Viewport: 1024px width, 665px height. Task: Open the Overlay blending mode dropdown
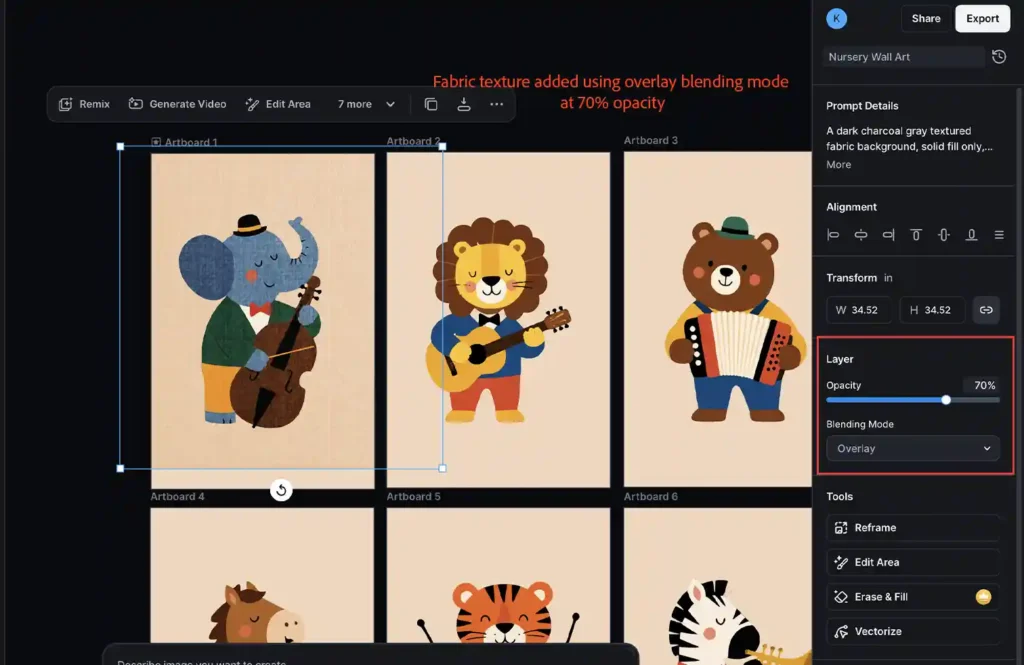point(912,448)
